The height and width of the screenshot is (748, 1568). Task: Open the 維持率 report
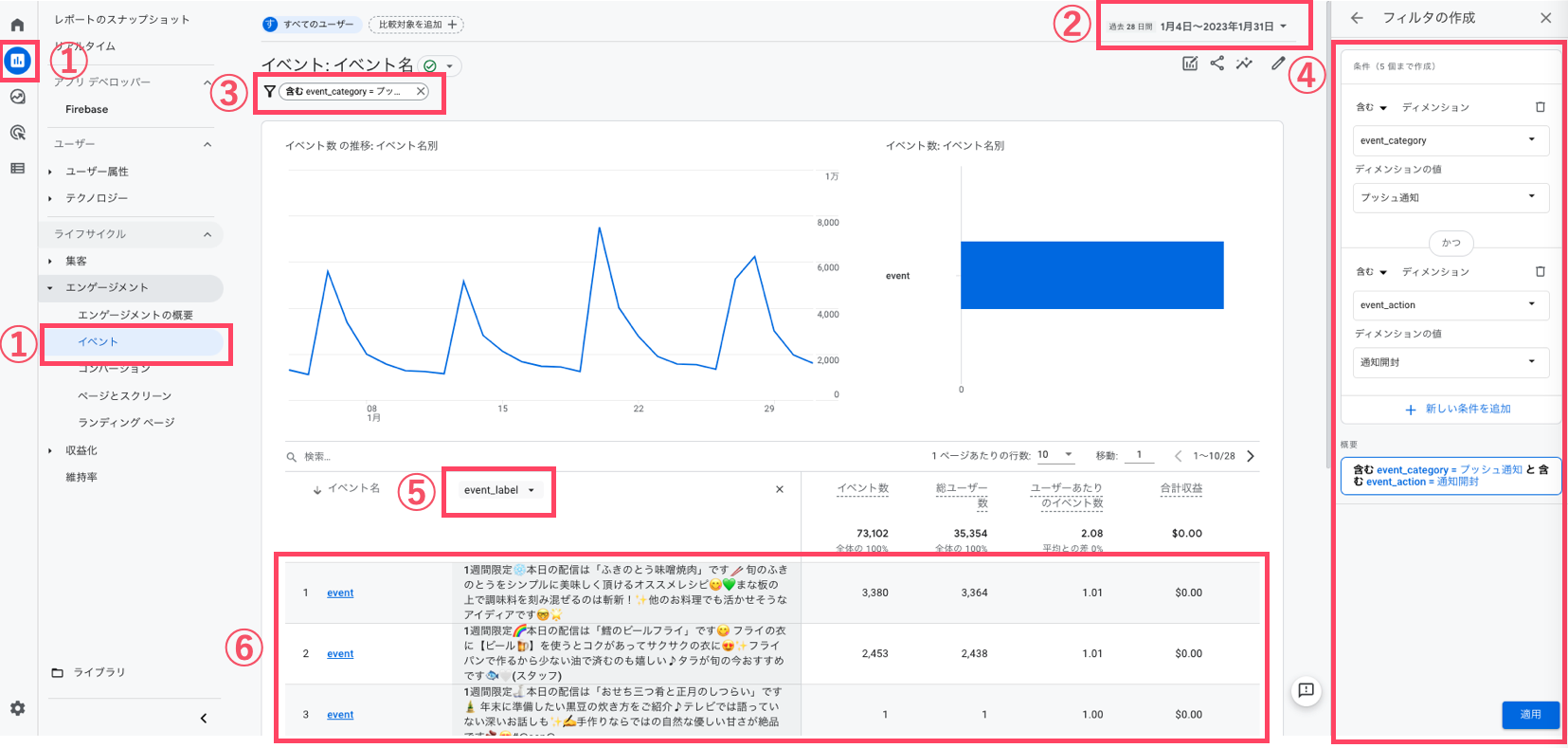point(81,477)
